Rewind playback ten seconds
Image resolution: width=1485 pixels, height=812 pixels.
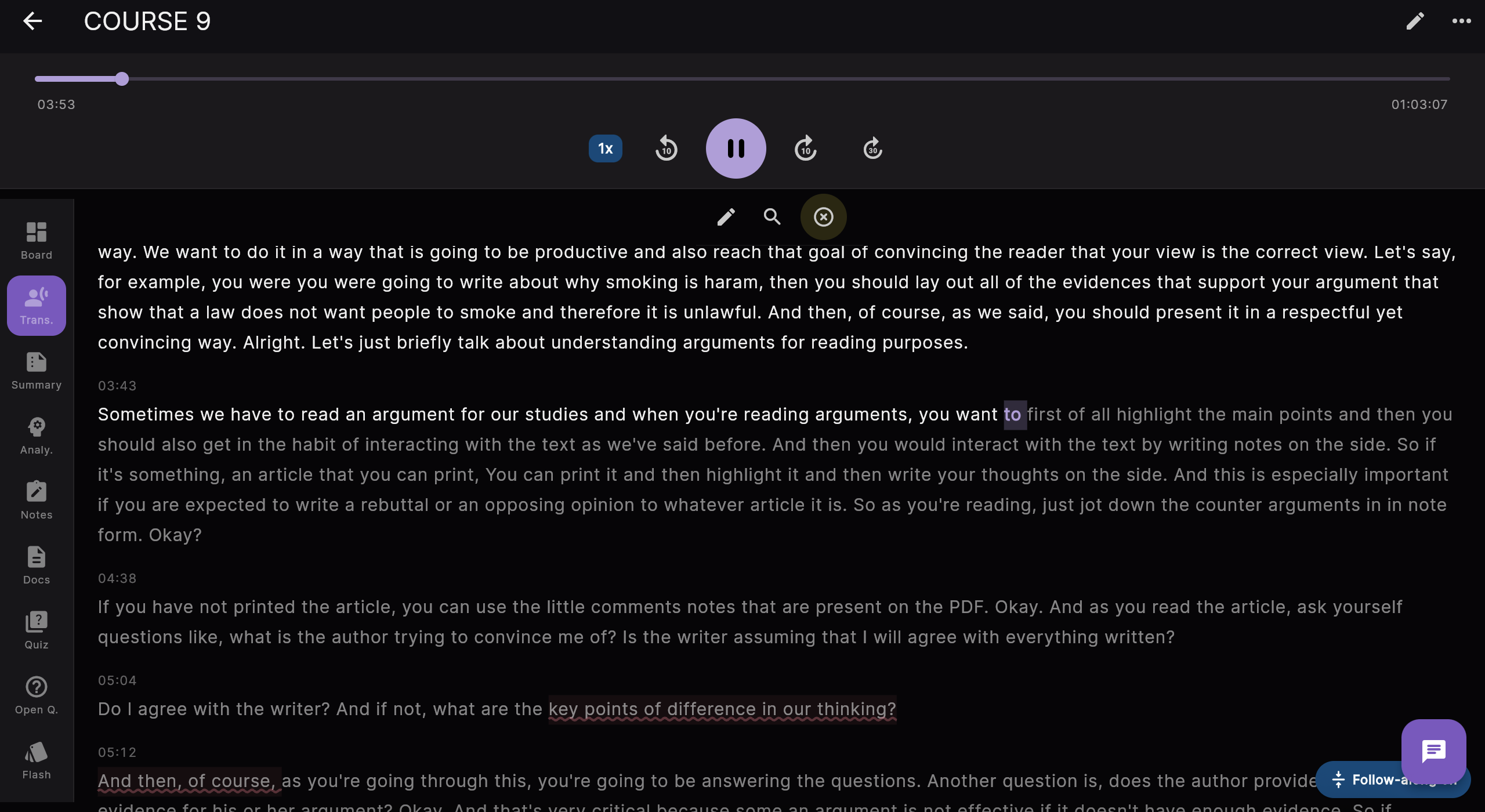666,148
